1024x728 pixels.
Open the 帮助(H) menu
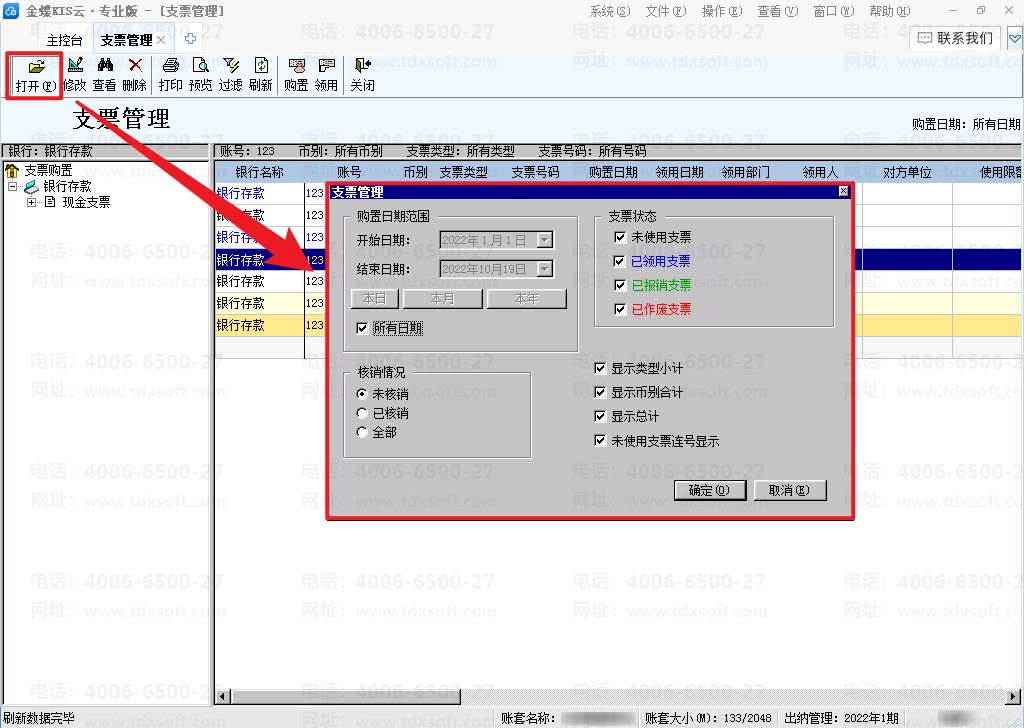coord(889,11)
